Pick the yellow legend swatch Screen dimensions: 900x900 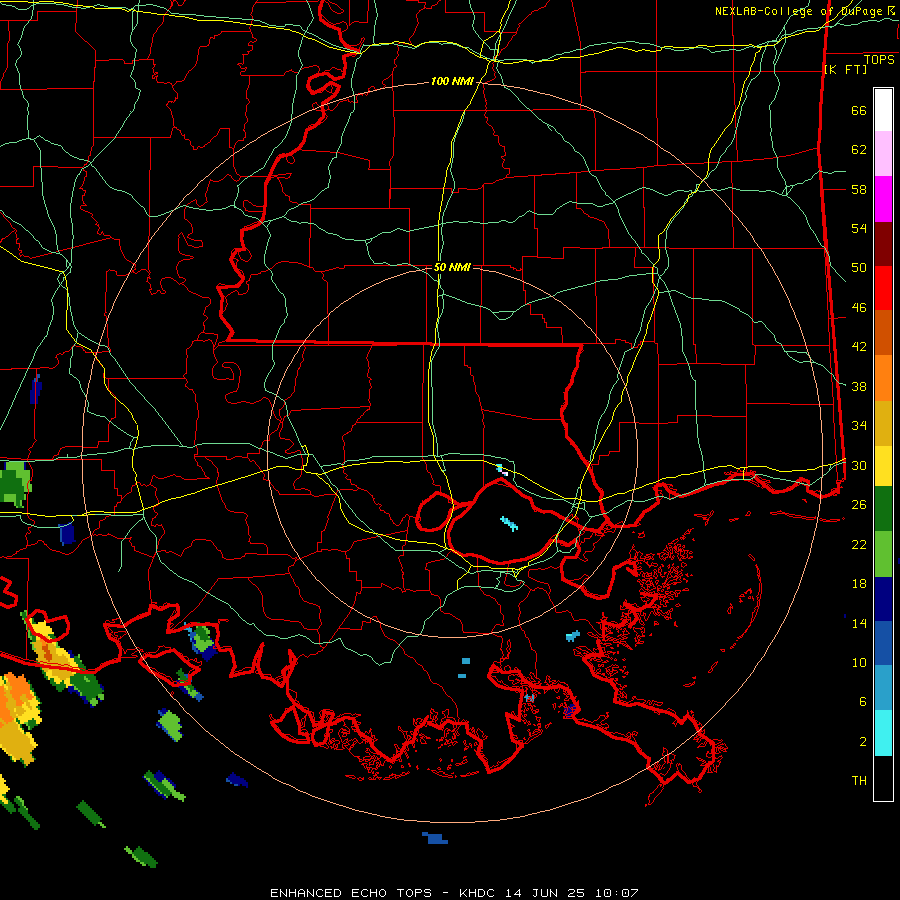(883, 466)
